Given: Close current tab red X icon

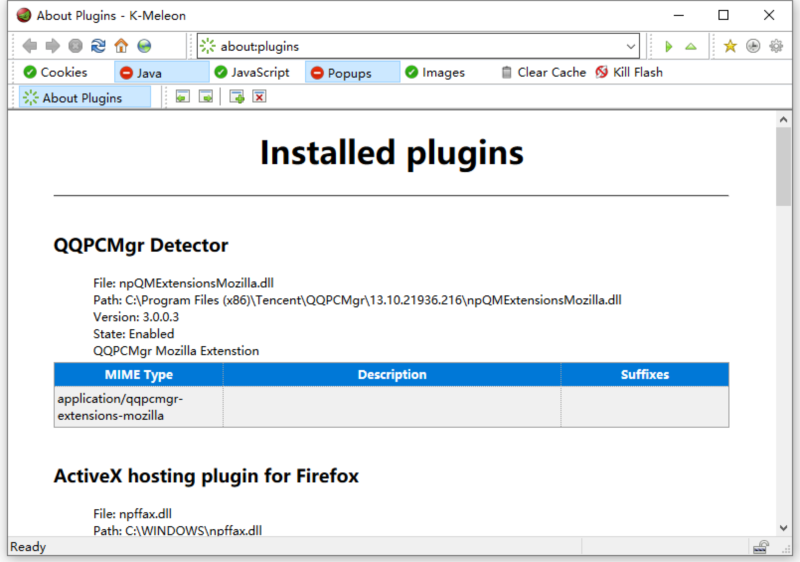Looking at the screenshot, I should coord(259,96).
